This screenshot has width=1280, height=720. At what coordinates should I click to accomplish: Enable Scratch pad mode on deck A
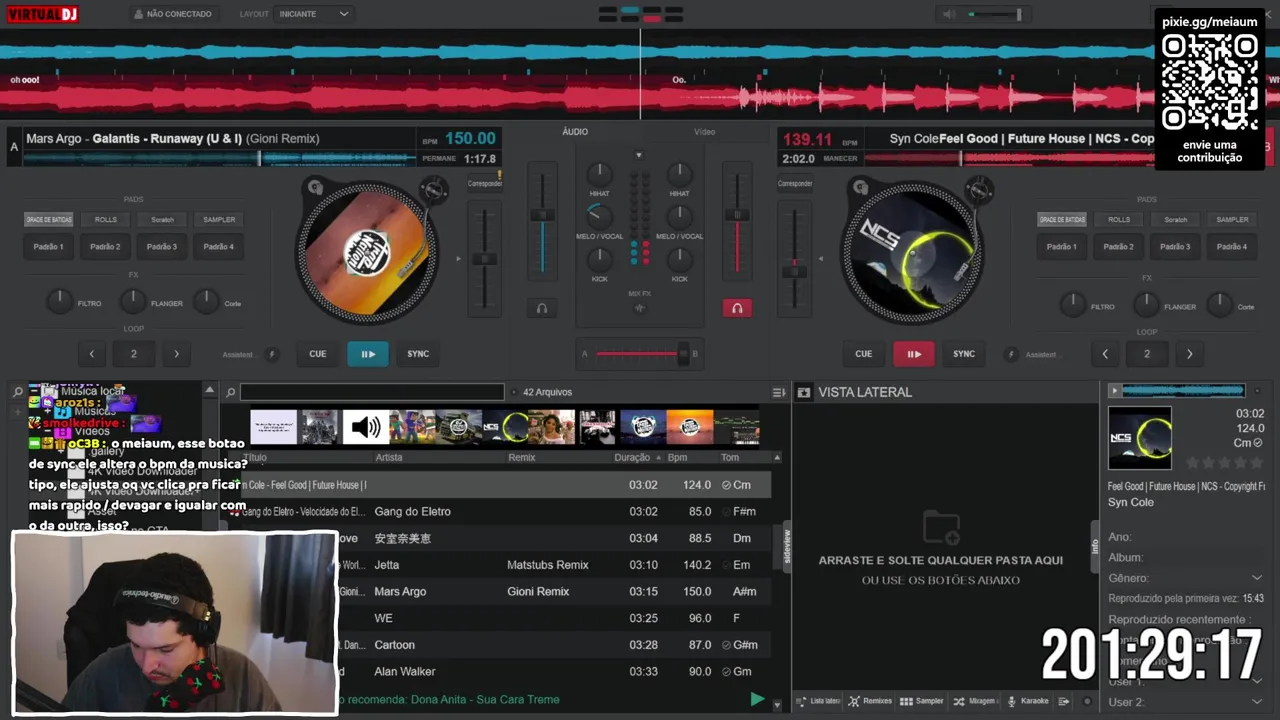coord(162,219)
